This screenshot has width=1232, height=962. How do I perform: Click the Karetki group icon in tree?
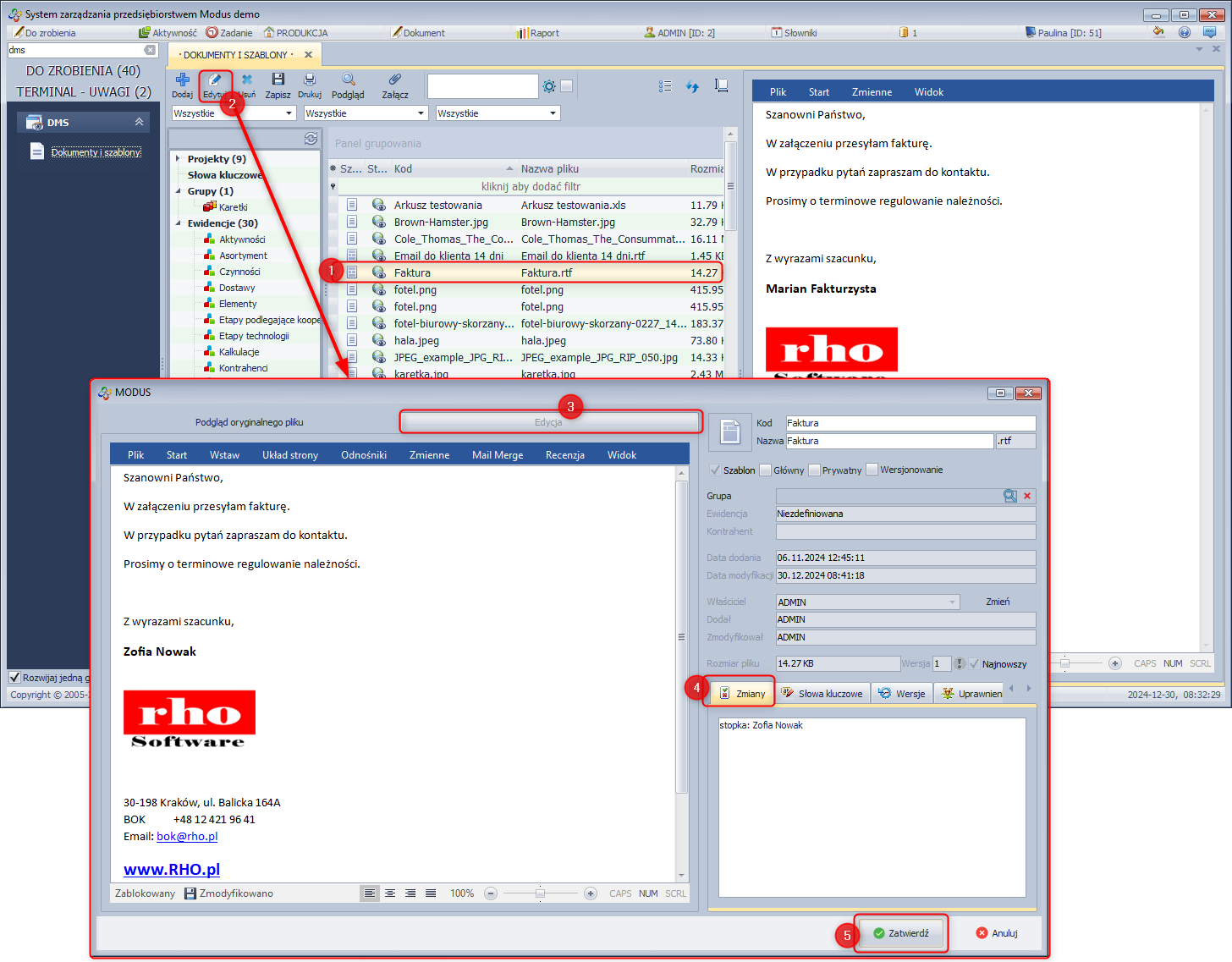pyautogui.click(x=210, y=206)
